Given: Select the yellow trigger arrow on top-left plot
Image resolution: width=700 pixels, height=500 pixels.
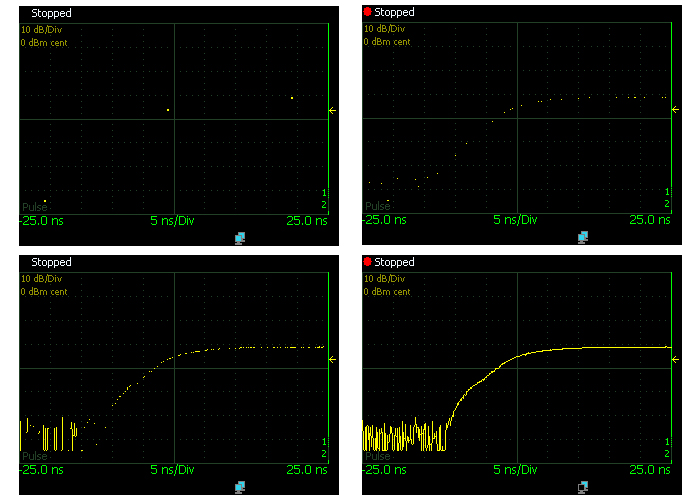Looking at the screenshot, I should coord(333,110).
